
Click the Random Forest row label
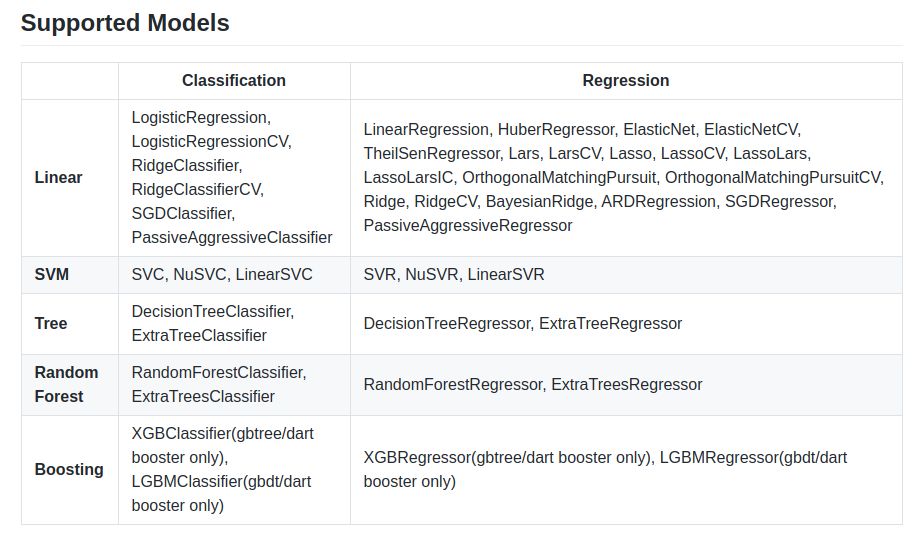(x=66, y=384)
